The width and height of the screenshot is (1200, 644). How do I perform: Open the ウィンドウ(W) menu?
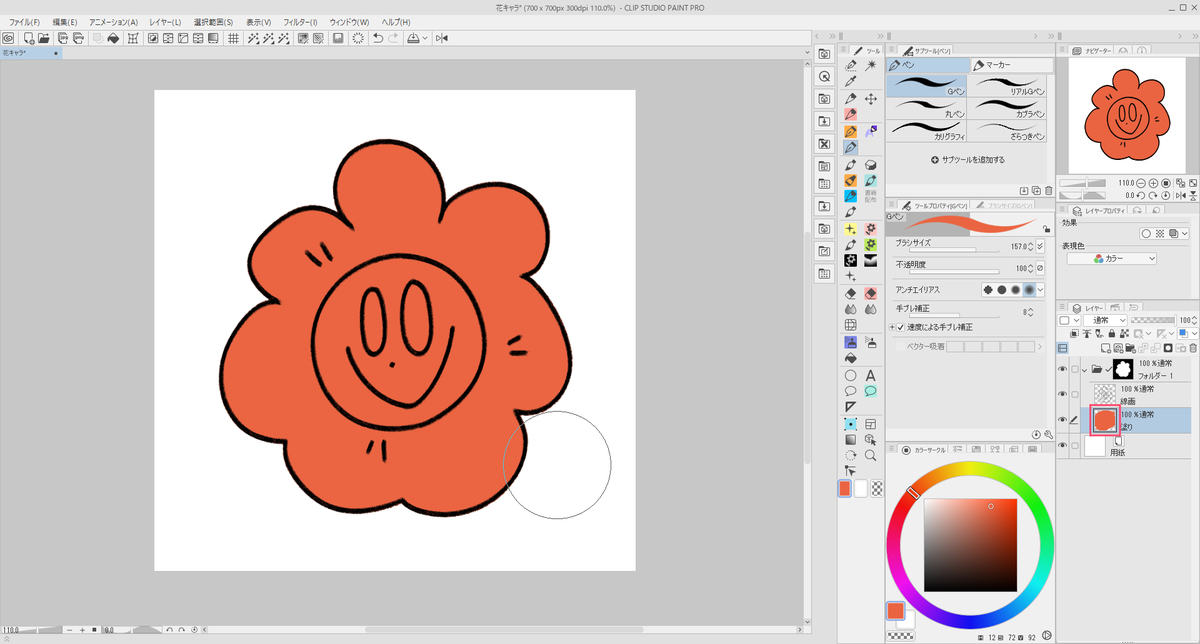click(x=349, y=21)
